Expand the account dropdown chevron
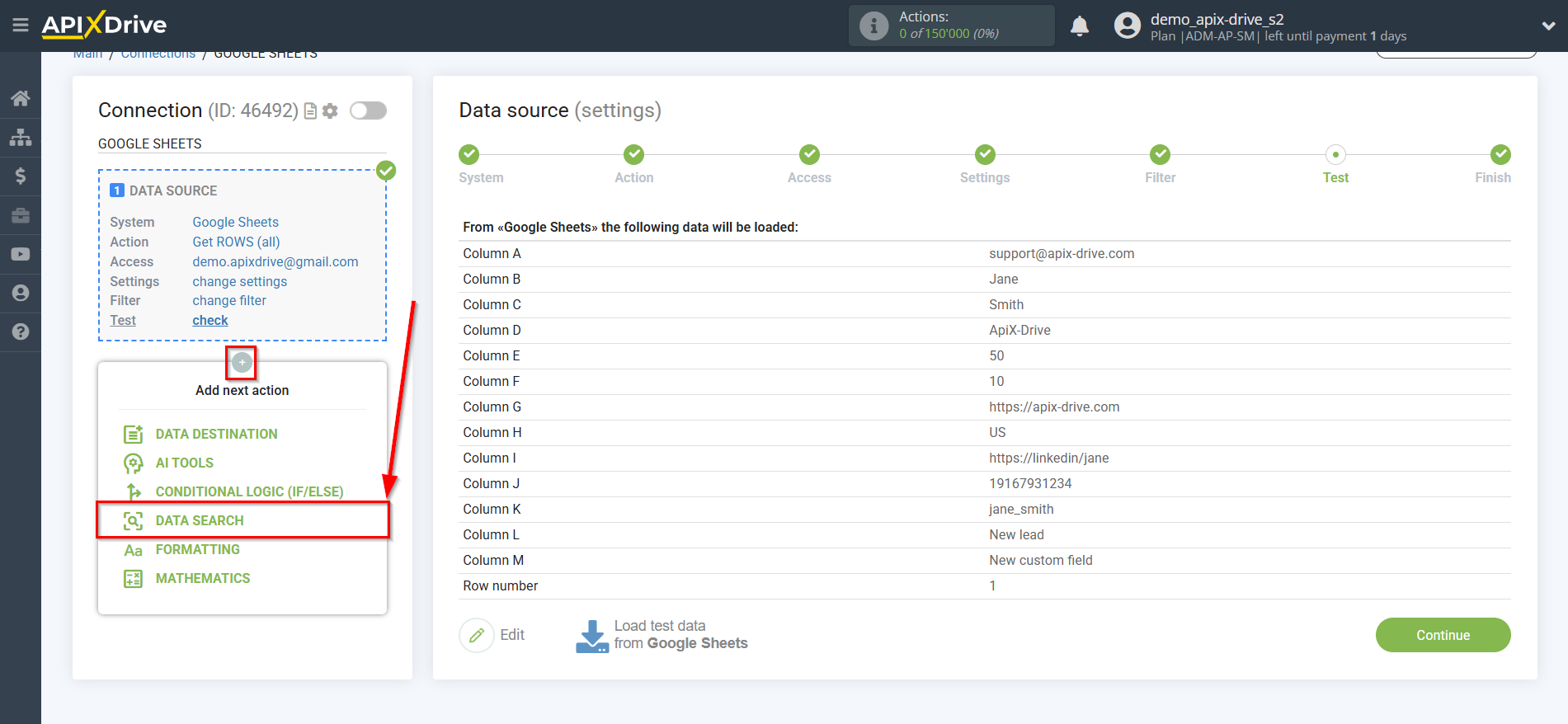This screenshot has height=724, width=1568. point(1548,26)
